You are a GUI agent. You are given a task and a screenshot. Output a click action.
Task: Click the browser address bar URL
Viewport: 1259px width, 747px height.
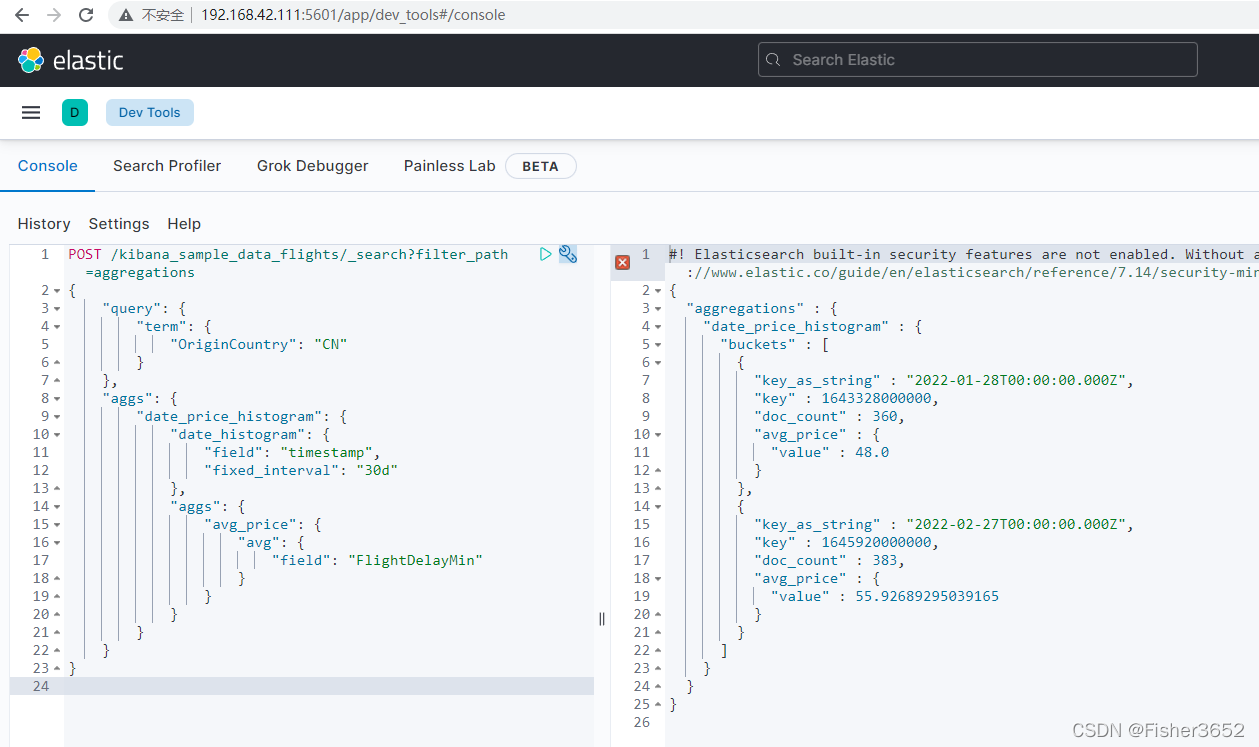coord(352,15)
